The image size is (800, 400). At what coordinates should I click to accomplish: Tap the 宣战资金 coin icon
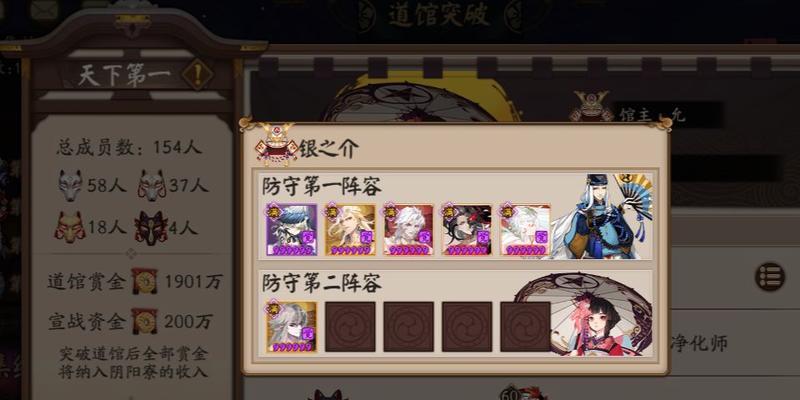144,321
